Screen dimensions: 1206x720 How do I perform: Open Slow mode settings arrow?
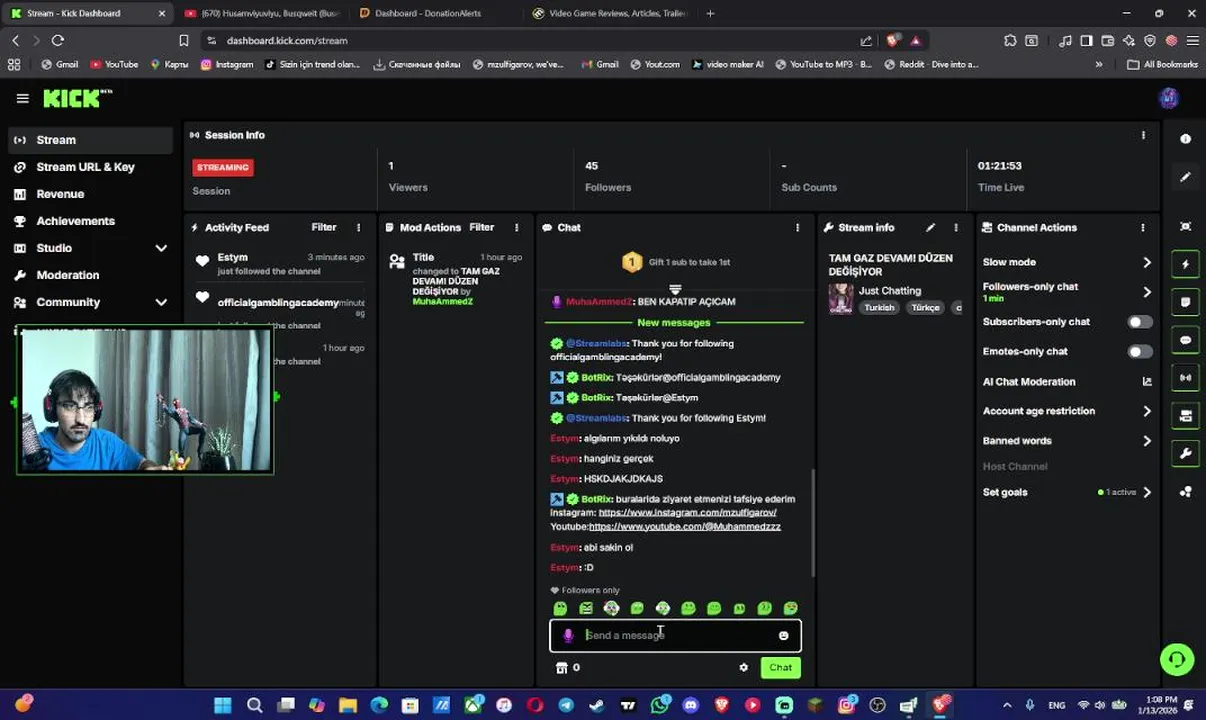pyautogui.click(x=1147, y=262)
